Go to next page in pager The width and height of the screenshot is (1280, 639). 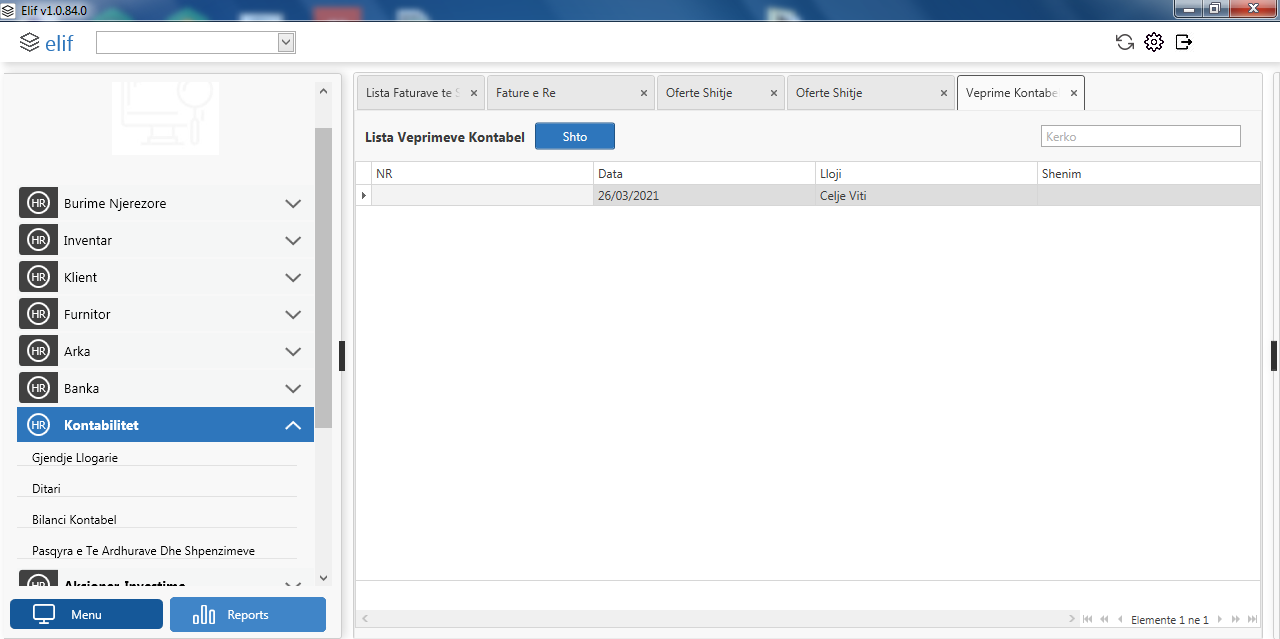1220,620
